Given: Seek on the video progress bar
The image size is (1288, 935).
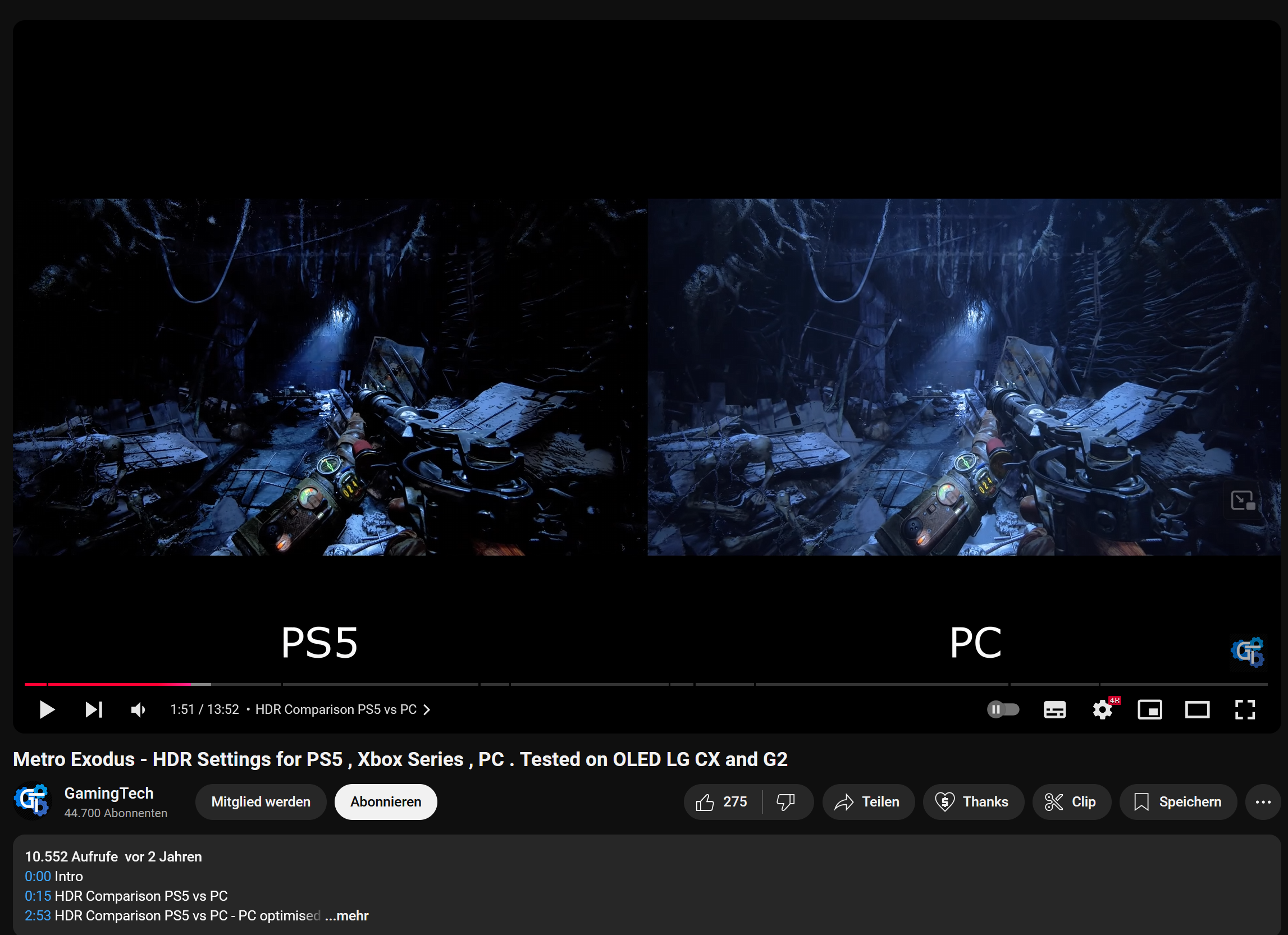Looking at the screenshot, I should pos(568,684).
